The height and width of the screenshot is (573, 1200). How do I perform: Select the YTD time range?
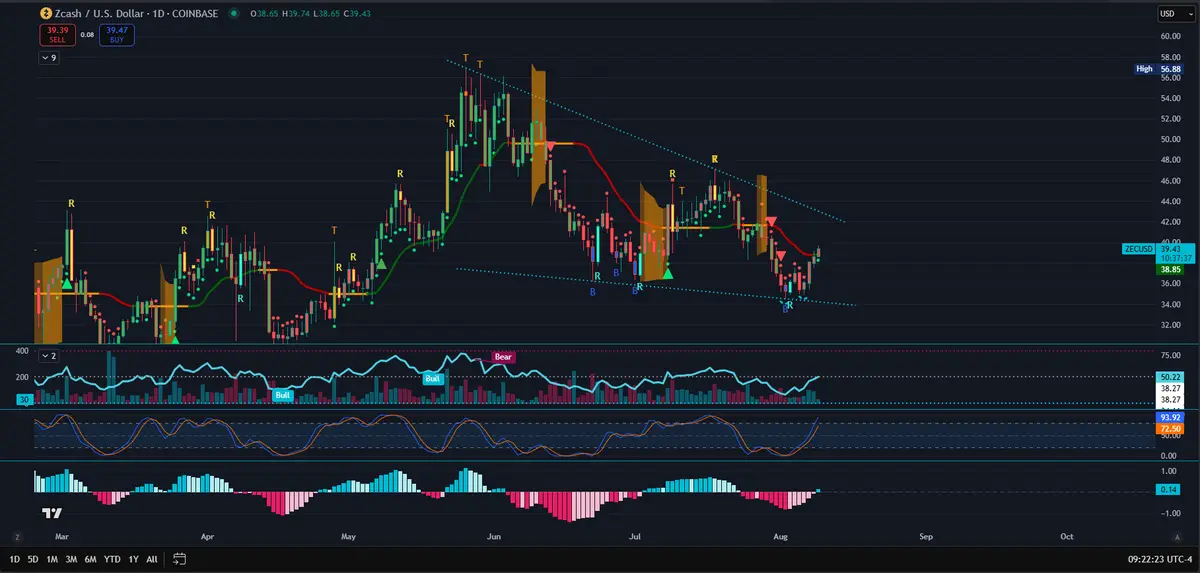(112, 558)
